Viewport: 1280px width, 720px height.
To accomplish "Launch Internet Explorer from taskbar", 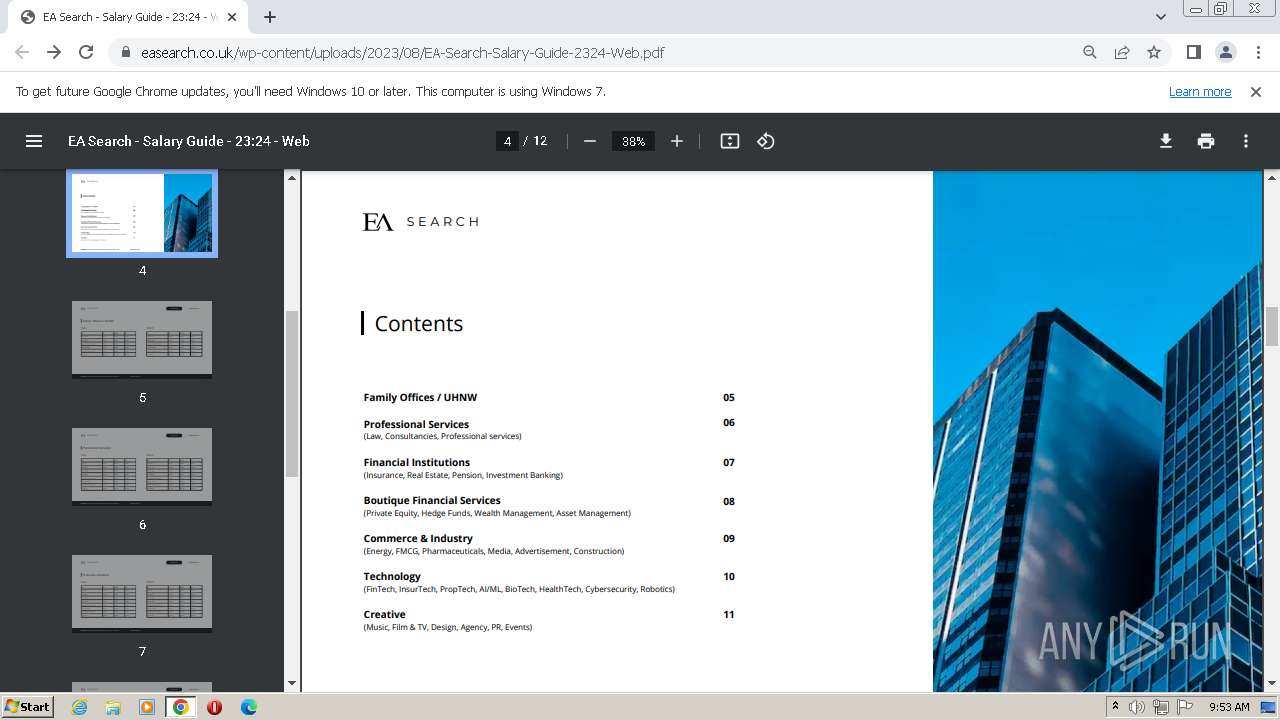I will 80,707.
